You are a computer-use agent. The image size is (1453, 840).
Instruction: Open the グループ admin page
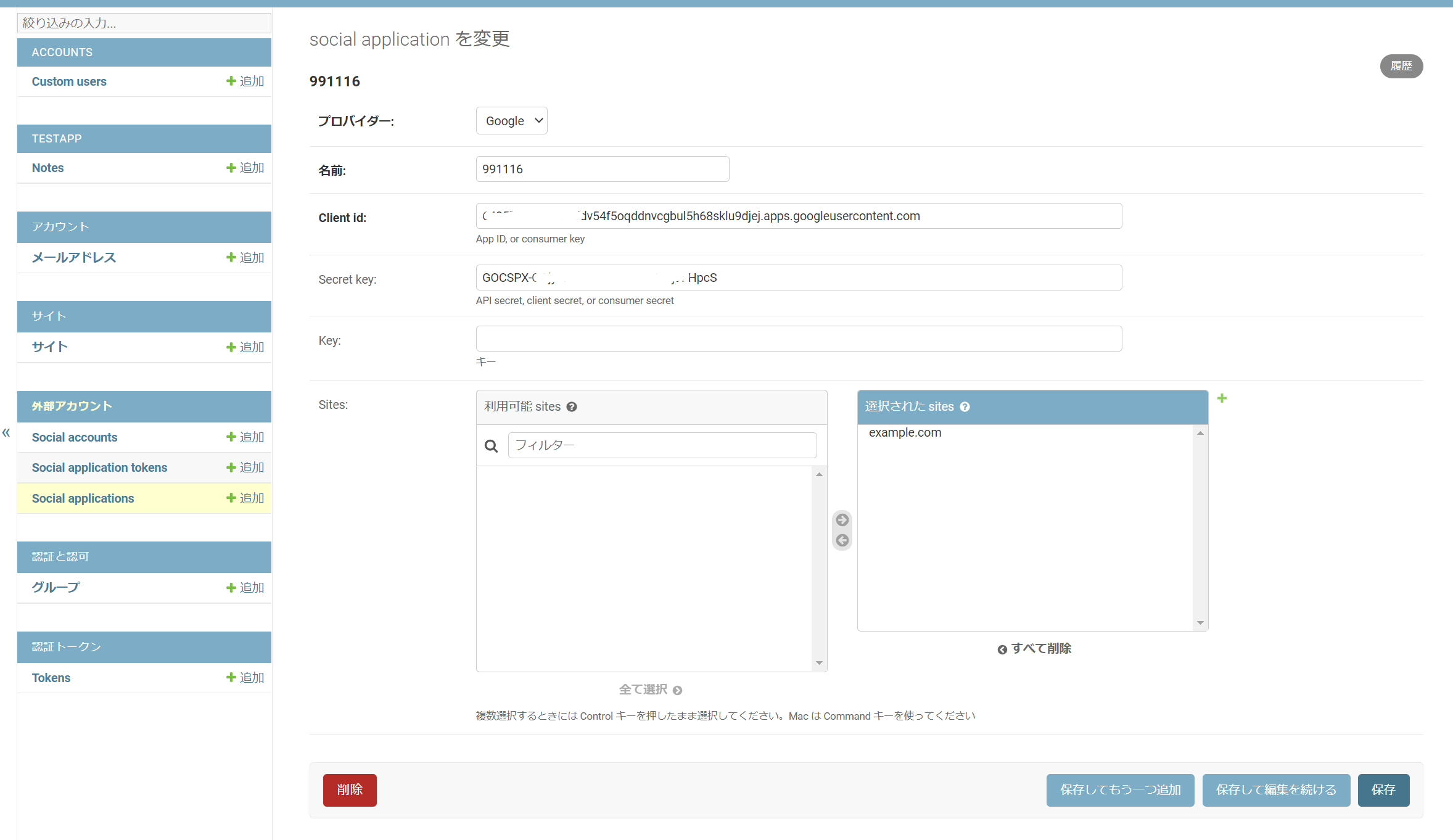[x=54, y=587]
